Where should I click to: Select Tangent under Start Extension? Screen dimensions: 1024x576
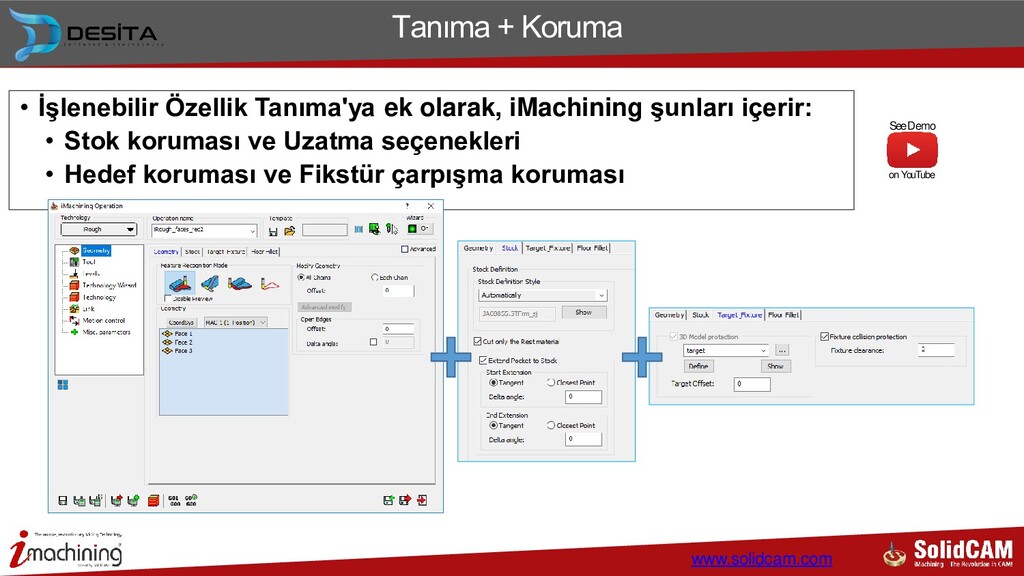click(493, 383)
